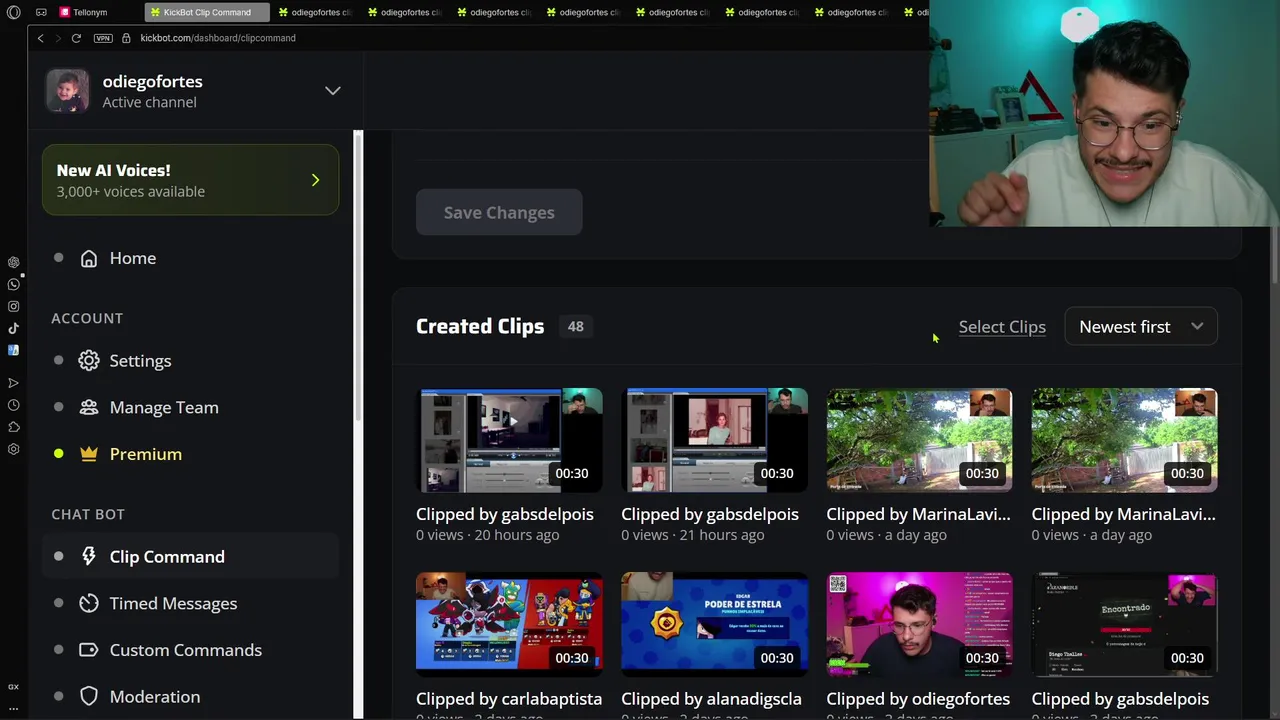Viewport: 1280px width, 720px height.
Task: Reload the page with the refresh icon
Action: (76, 38)
